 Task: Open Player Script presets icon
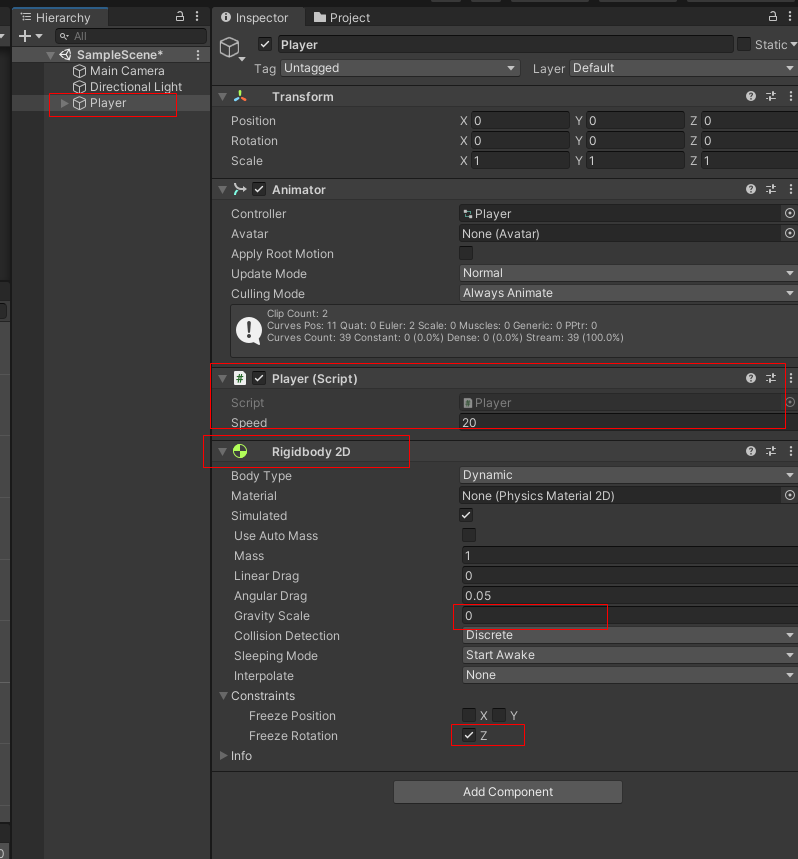coord(771,378)
